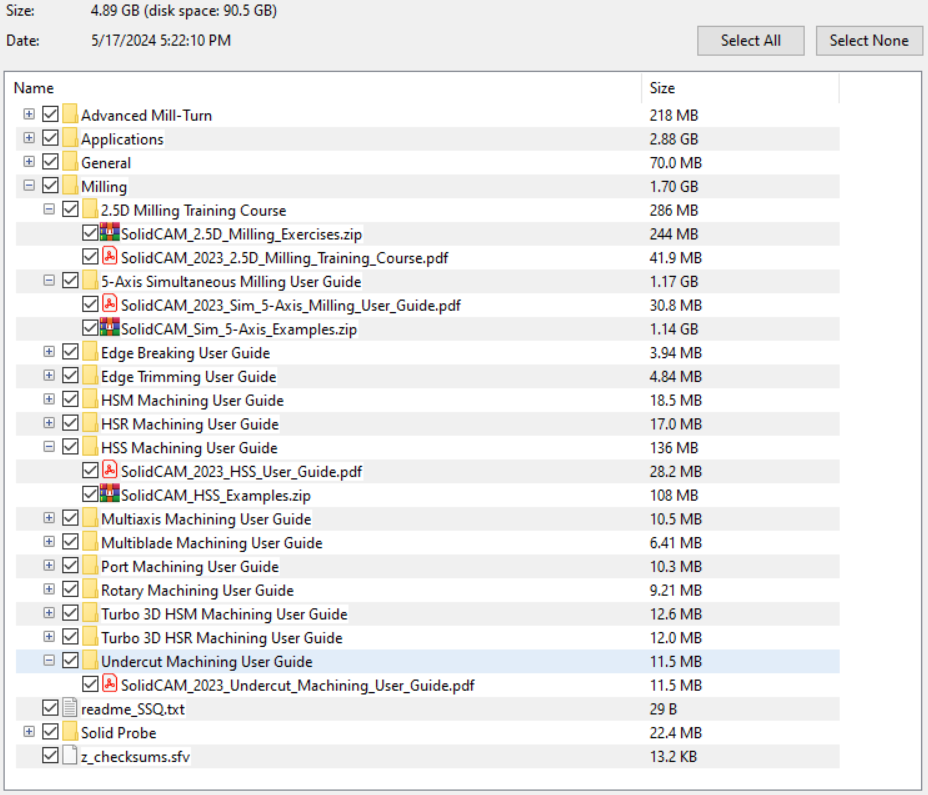Screen dimensions: 928x795
Task: Uncheck the Undercut Machining User Guide checkbox
Action: (70, 661)
